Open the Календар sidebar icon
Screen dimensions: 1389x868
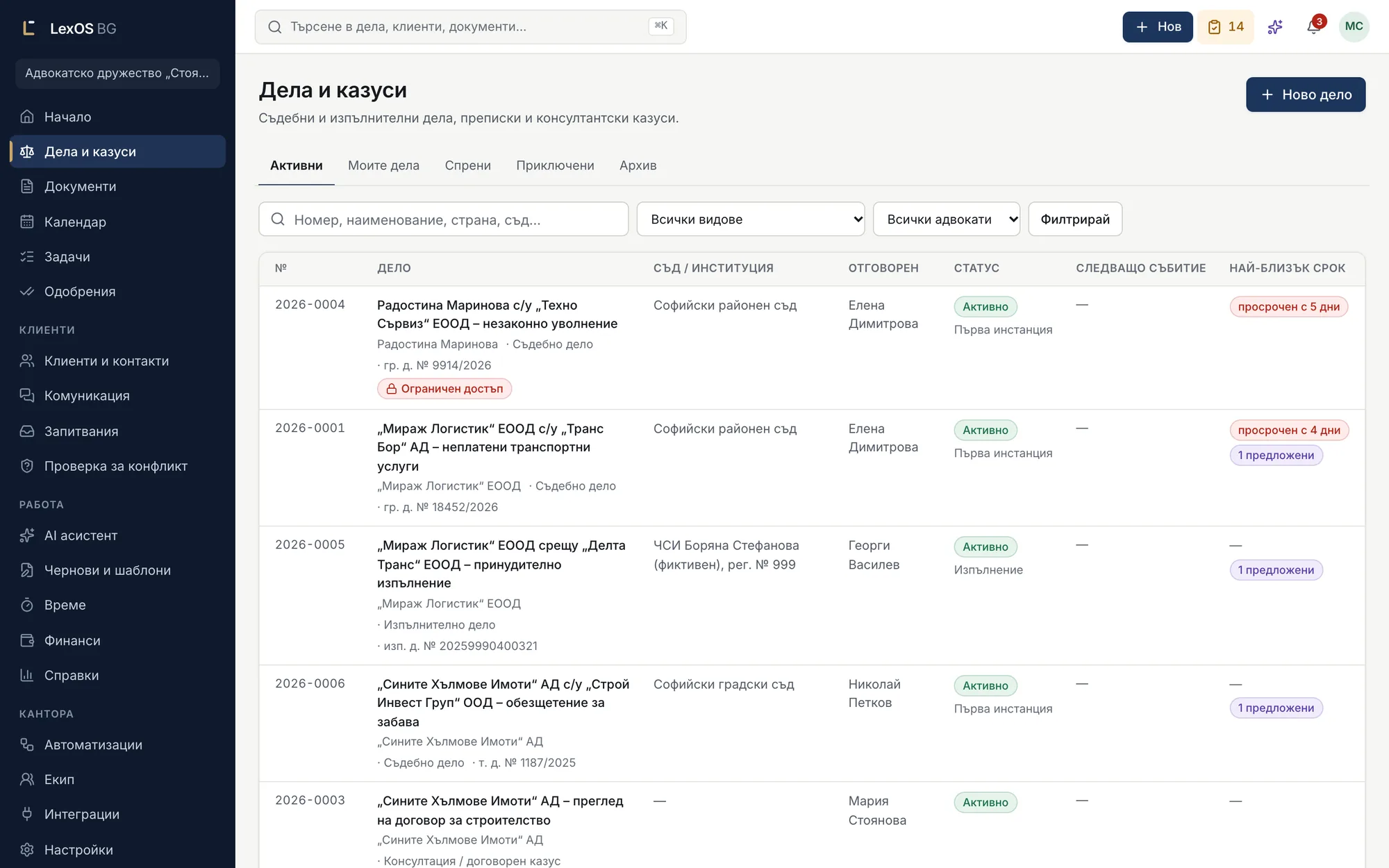click(27, 222)
